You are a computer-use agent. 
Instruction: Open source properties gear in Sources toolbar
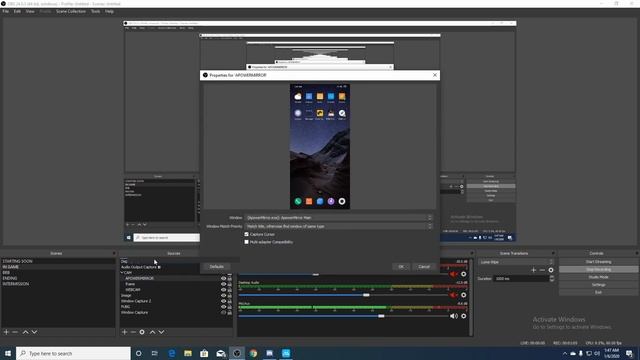click(x=142, y=332)
